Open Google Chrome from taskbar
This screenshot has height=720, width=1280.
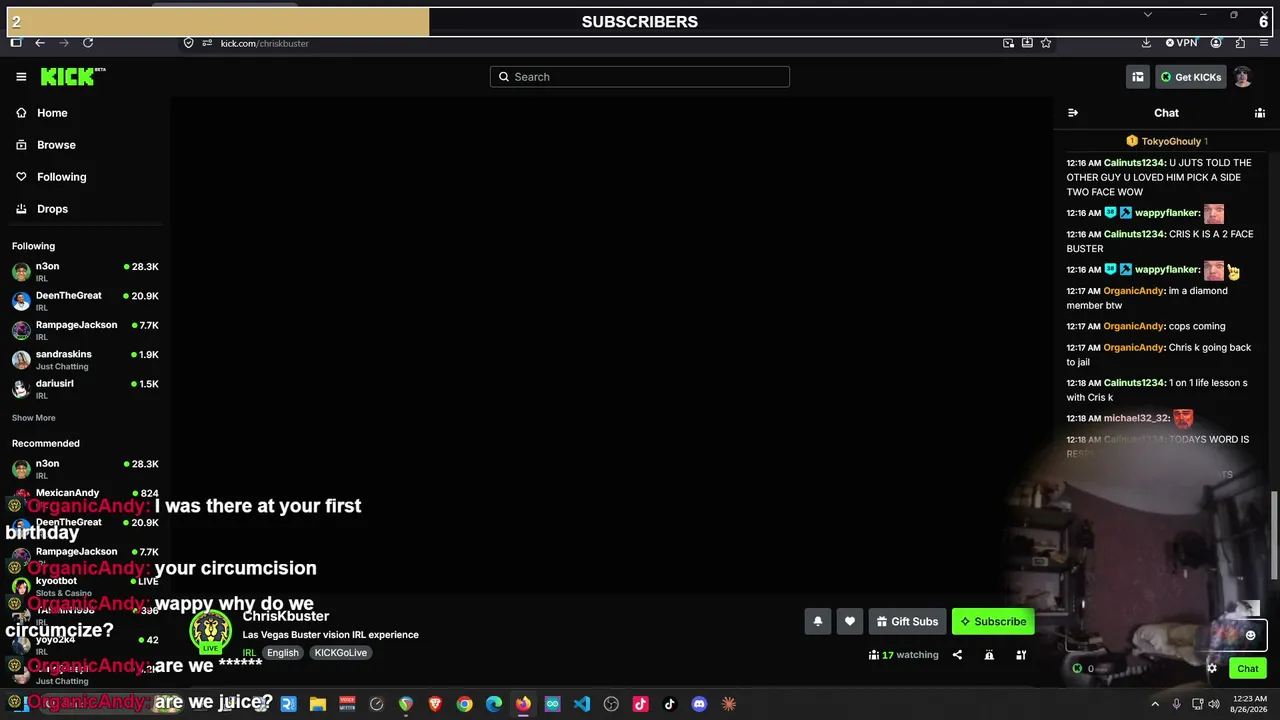point(464,704)
